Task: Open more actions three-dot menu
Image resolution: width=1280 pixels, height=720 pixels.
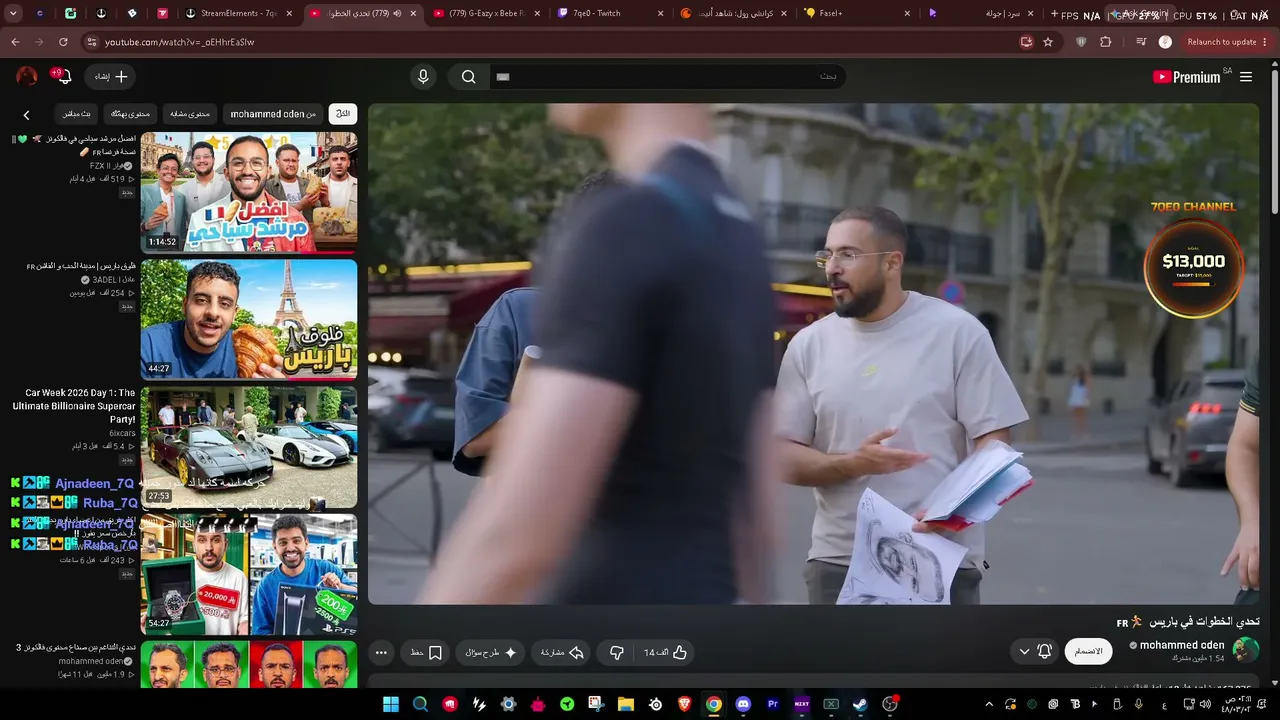Action: [x=381, y=653]
